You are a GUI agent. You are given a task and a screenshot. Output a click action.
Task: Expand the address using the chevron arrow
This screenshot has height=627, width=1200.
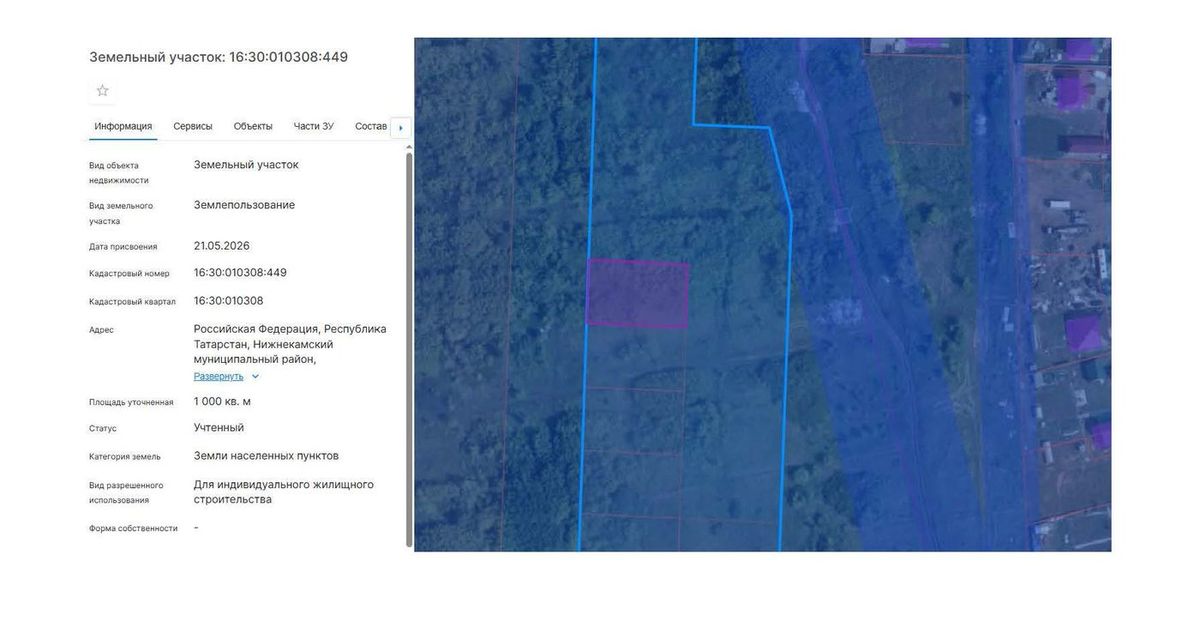(x=255, y=376)
